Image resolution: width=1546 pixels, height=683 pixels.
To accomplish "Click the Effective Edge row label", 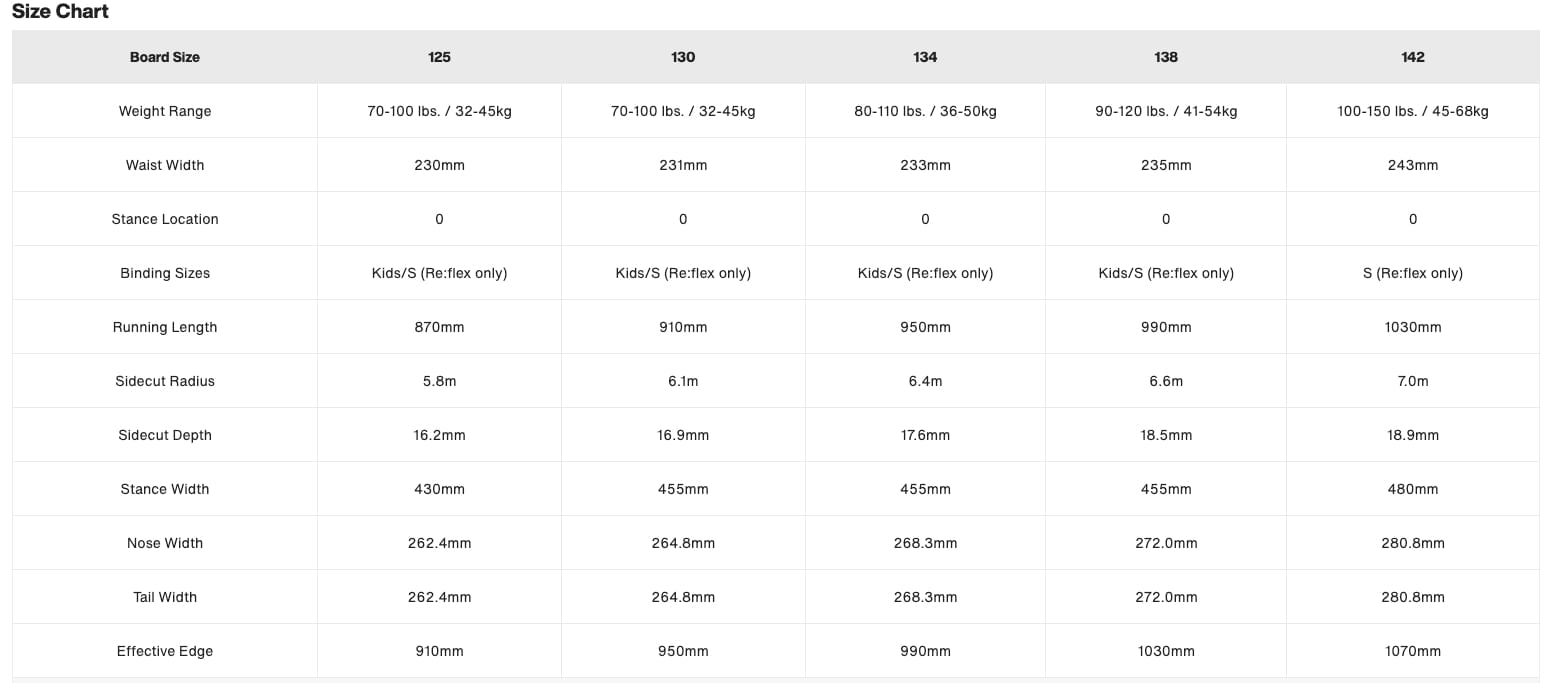I will pos(165,651).
